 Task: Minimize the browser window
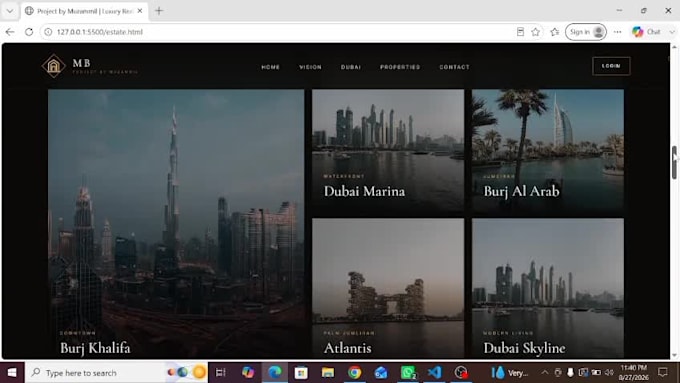coord(619,10)
